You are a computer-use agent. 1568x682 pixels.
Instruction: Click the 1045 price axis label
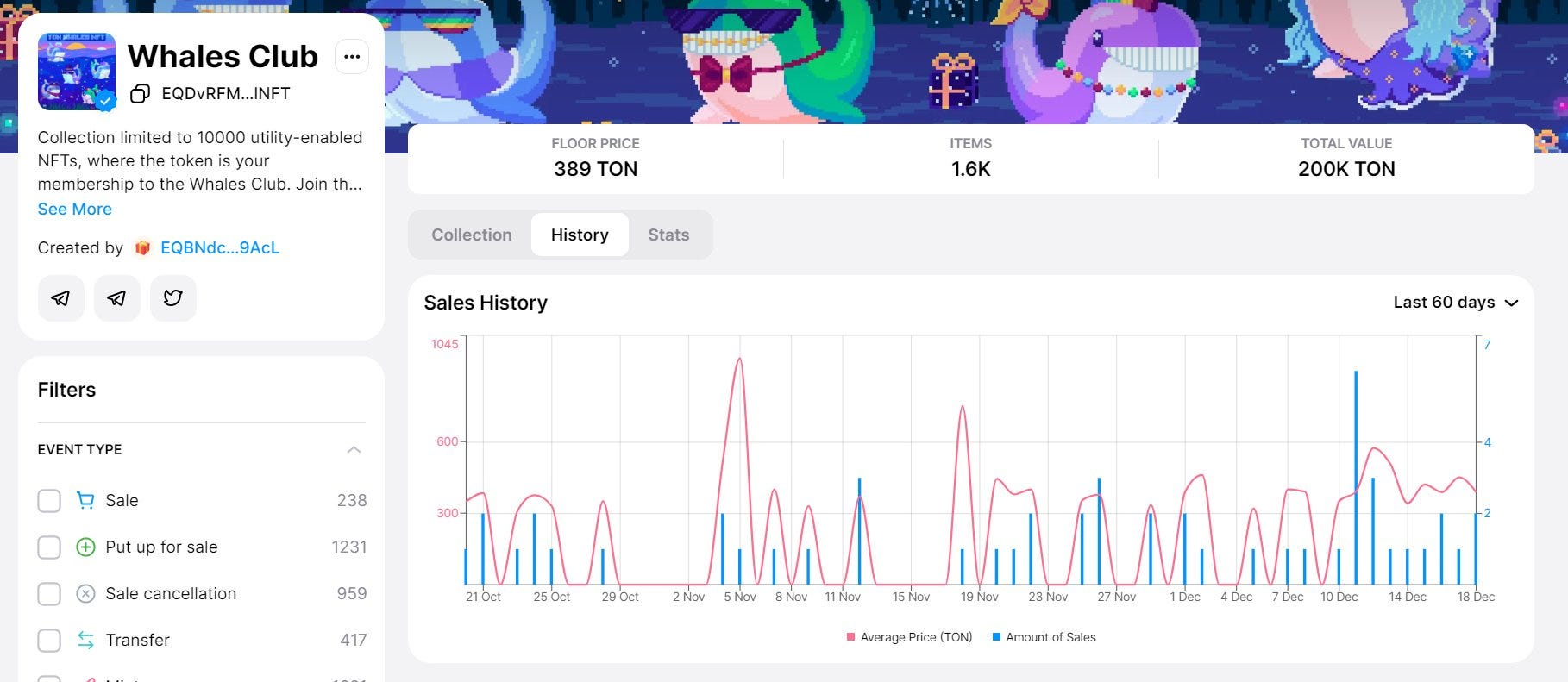pyautogui.click(x=445, y=344)
